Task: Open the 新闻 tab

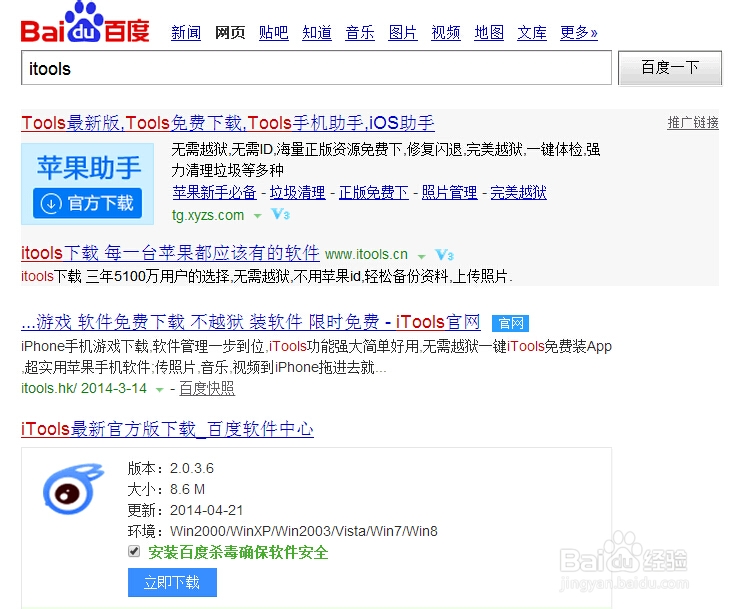Action: (186, 33)
